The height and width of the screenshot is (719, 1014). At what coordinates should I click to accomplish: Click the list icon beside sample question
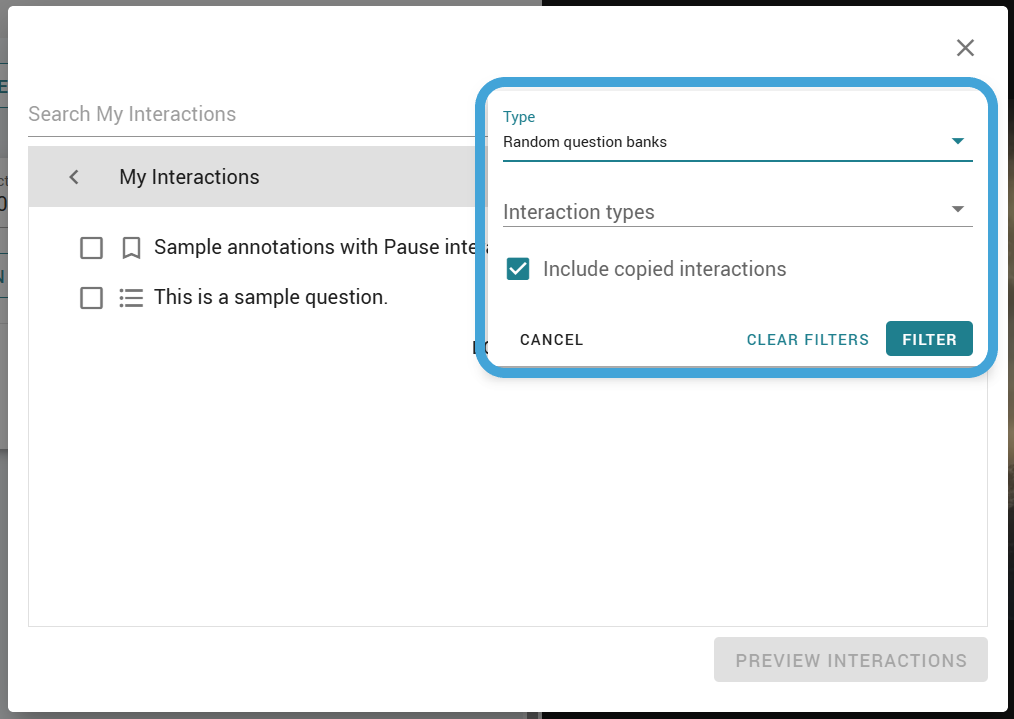tap(131, 298)
